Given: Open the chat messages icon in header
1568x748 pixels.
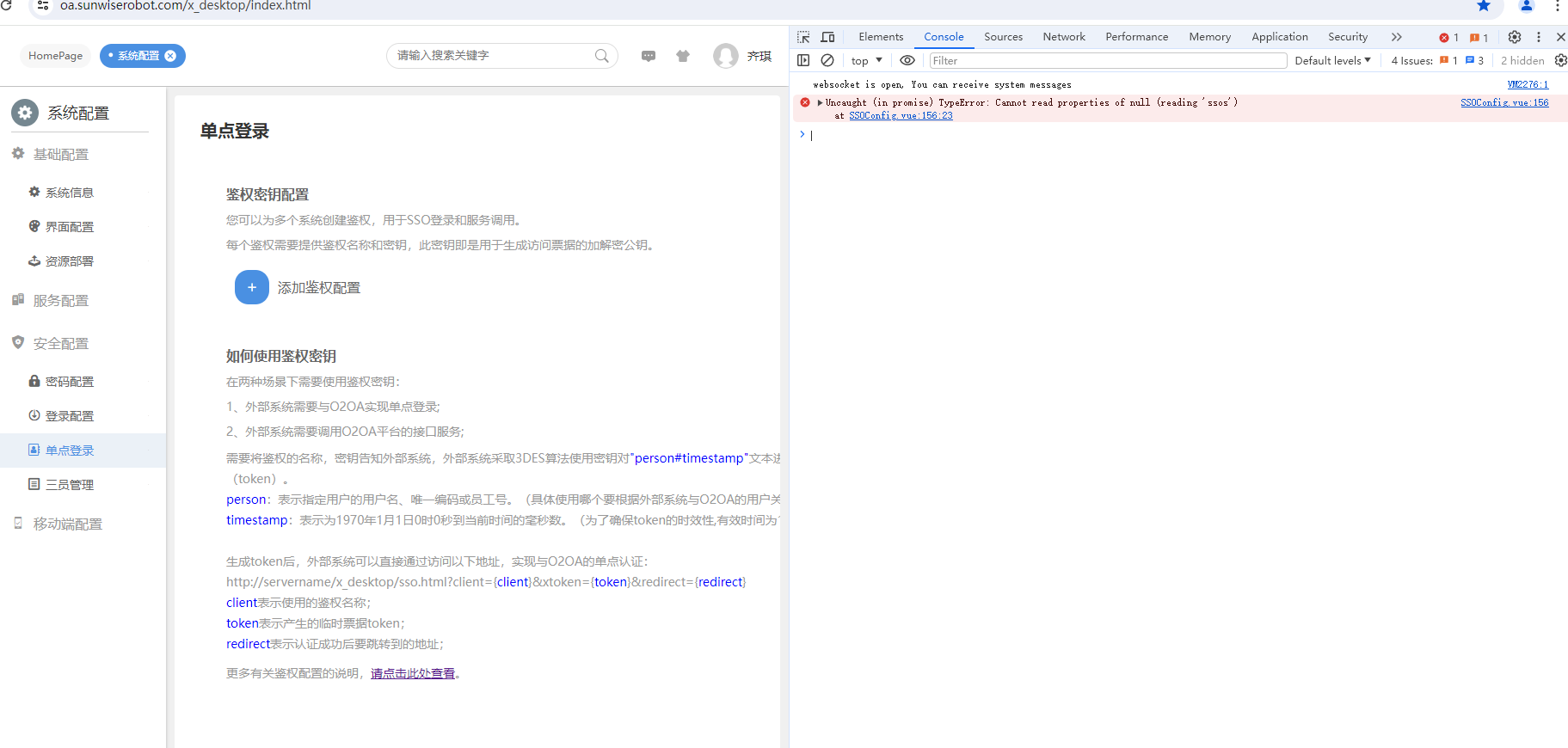Looking at the screenshot, I should point(649,56).
